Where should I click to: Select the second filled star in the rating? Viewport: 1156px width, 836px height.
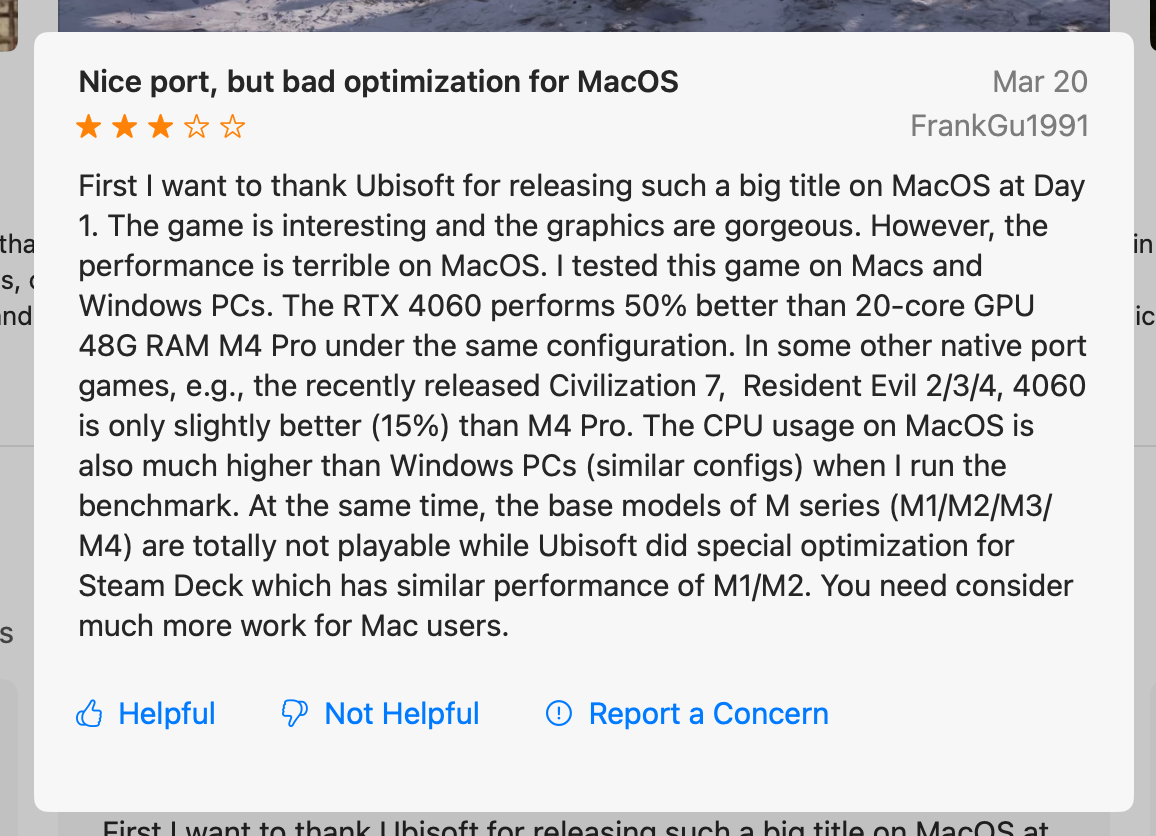pos(124,126)
